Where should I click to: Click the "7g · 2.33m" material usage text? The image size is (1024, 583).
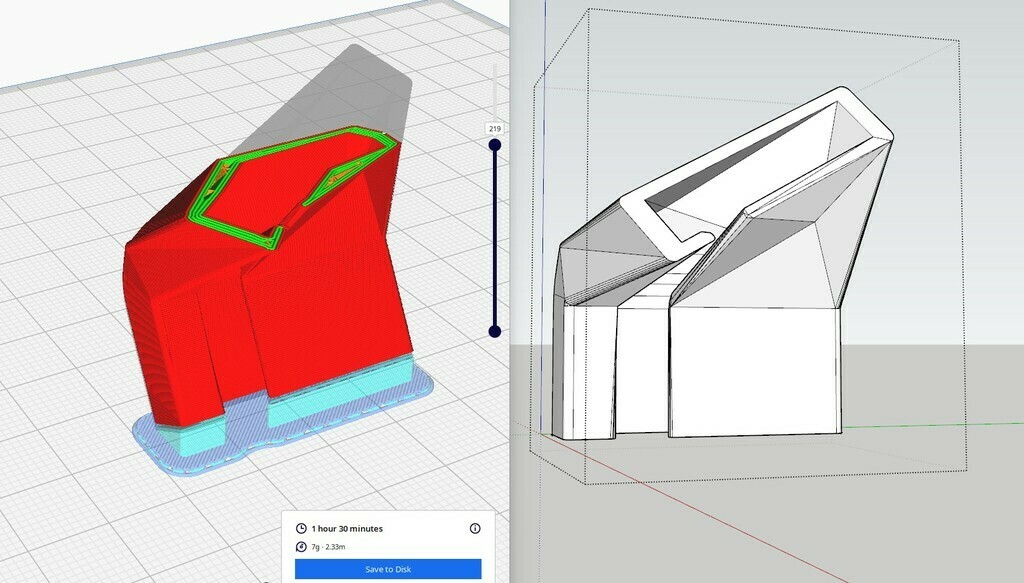point(328,547)
